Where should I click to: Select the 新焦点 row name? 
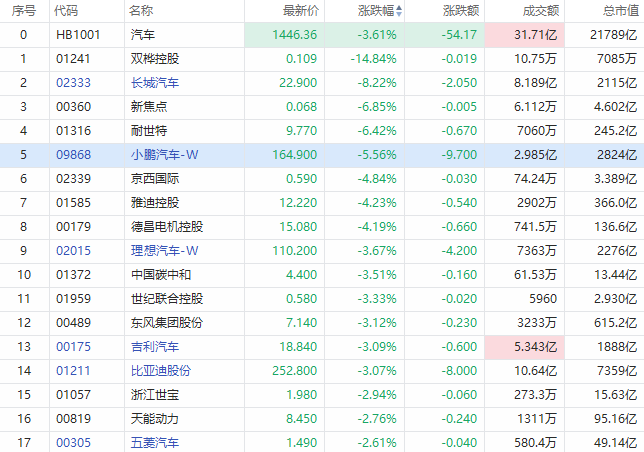[x=149, y=107]
